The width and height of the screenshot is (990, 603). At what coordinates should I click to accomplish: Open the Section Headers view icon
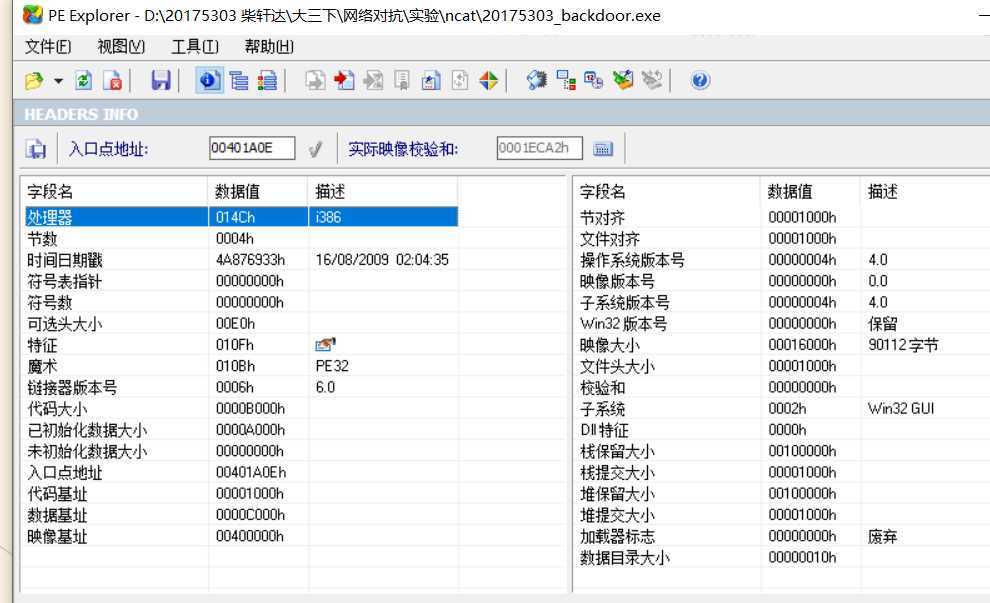pos(267,81)
